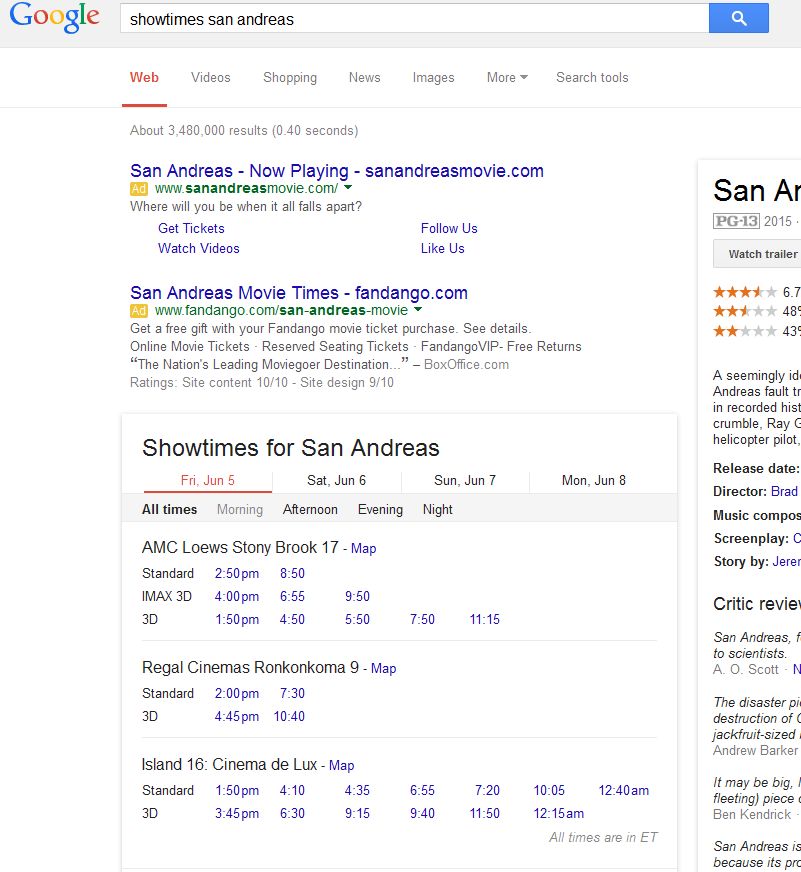Pick the 6:55 IMAX 3D showtime at AMC
The width and height of the screenshot is (801, 872).
point(292,597)
